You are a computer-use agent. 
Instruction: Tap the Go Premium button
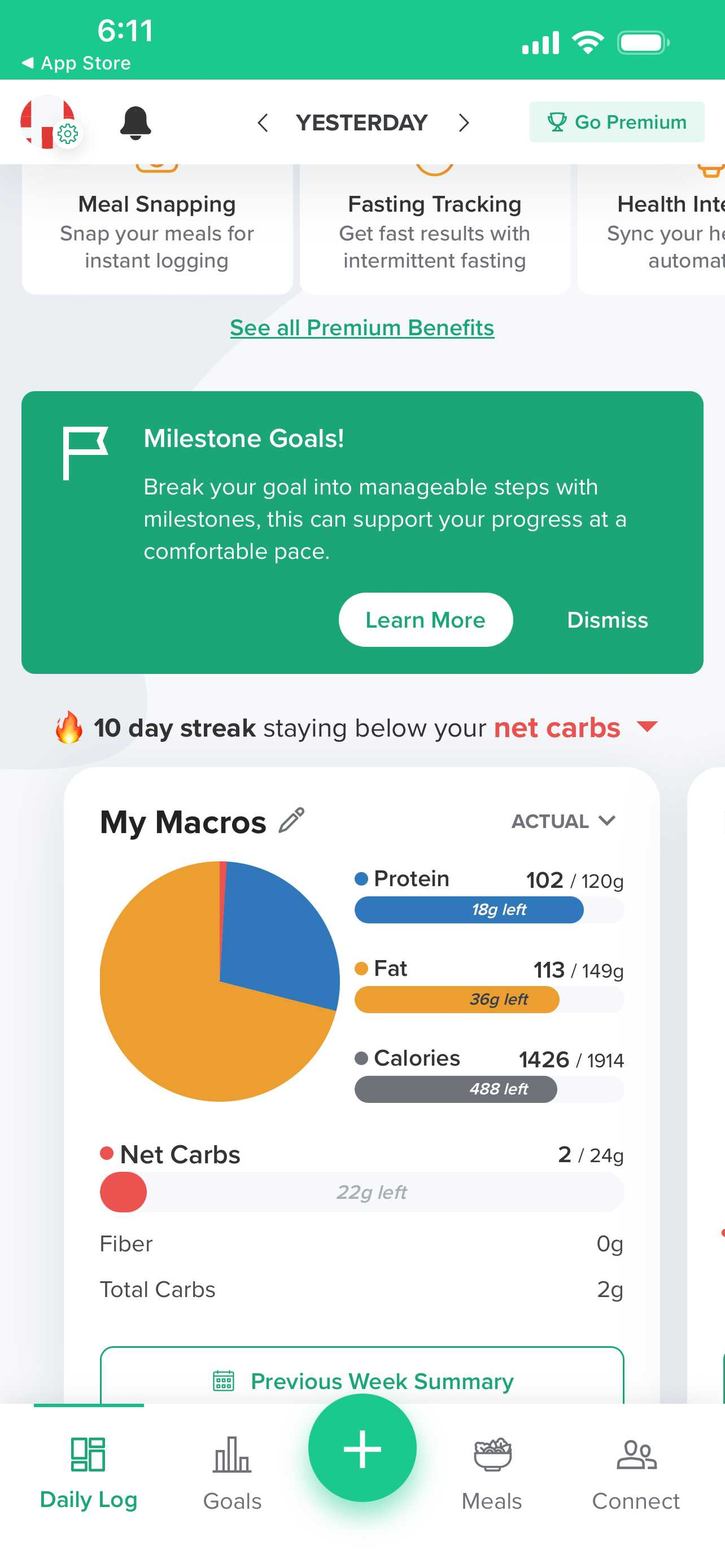click(617, 122)
